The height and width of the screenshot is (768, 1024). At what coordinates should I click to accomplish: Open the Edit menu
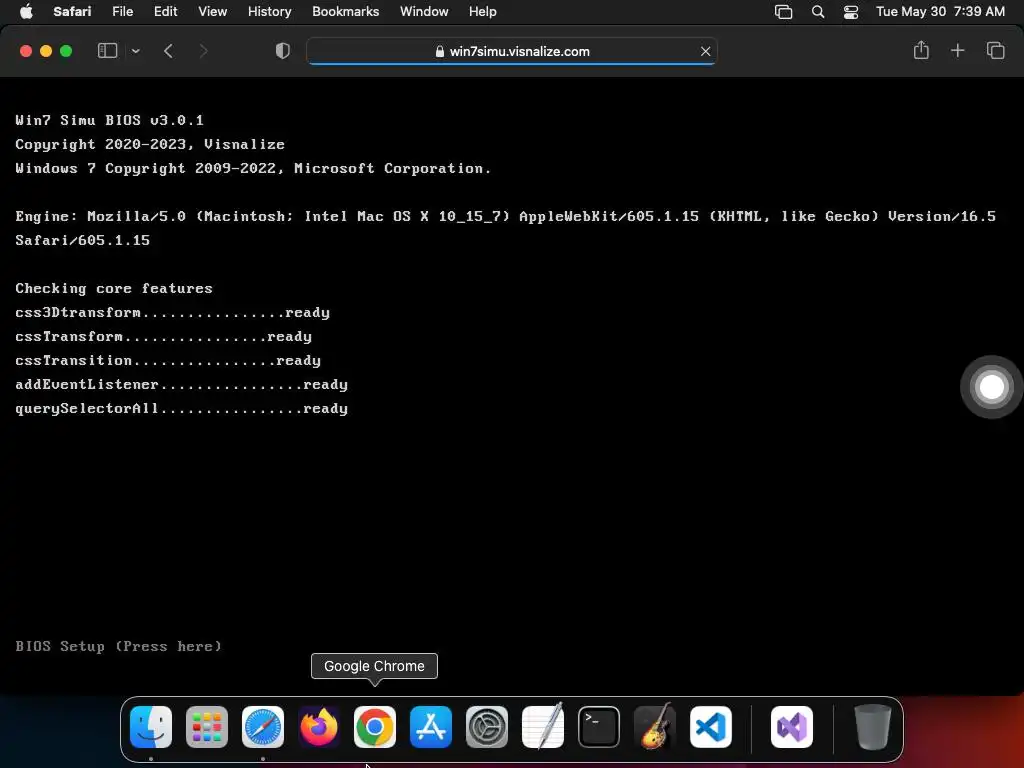(x=165, y=11)
